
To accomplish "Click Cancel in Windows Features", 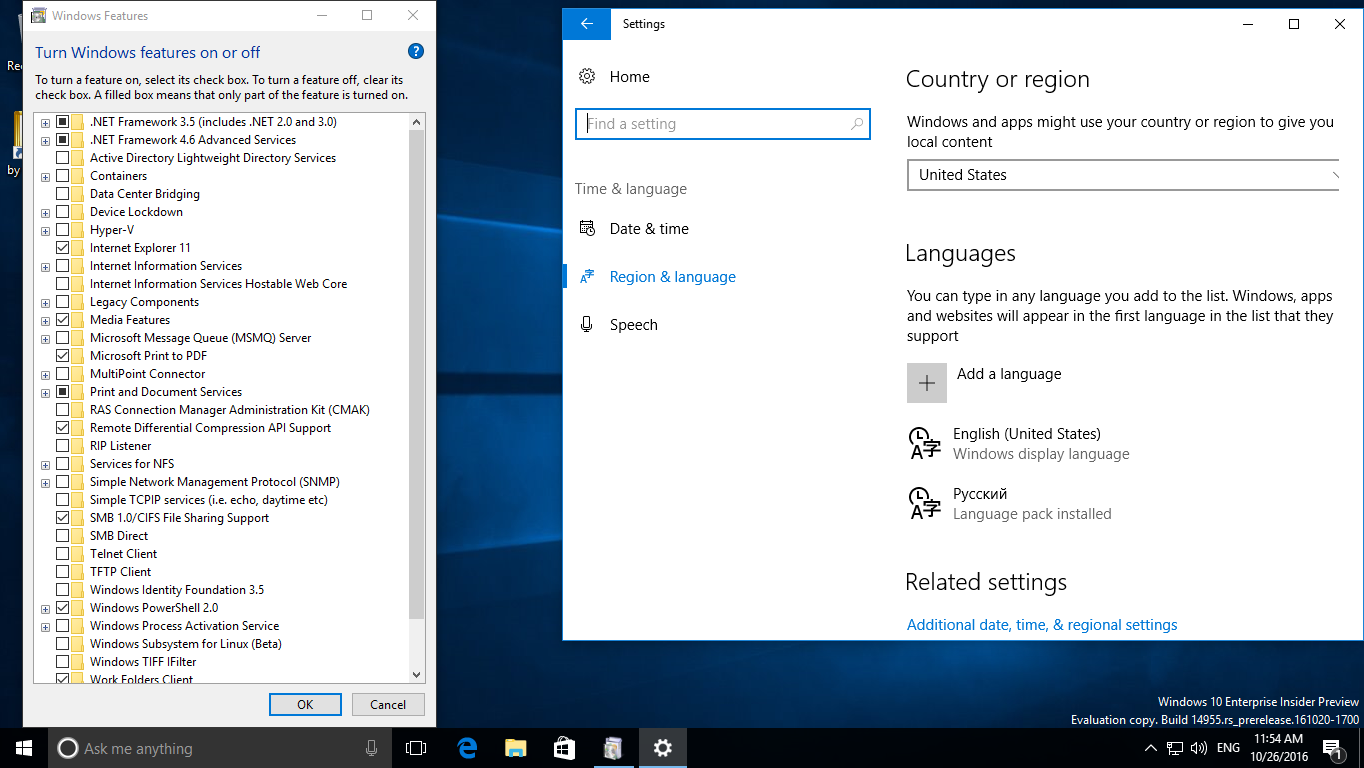I will pos(388,704).
